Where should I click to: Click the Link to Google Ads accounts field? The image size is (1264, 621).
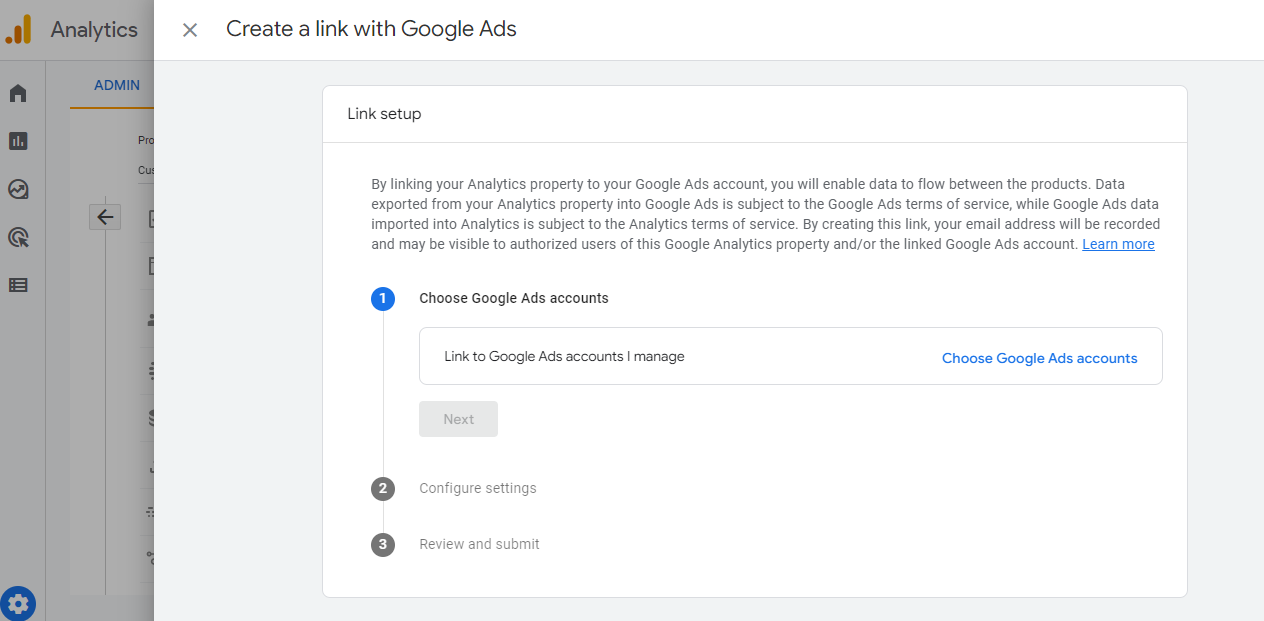pos(565,356)
